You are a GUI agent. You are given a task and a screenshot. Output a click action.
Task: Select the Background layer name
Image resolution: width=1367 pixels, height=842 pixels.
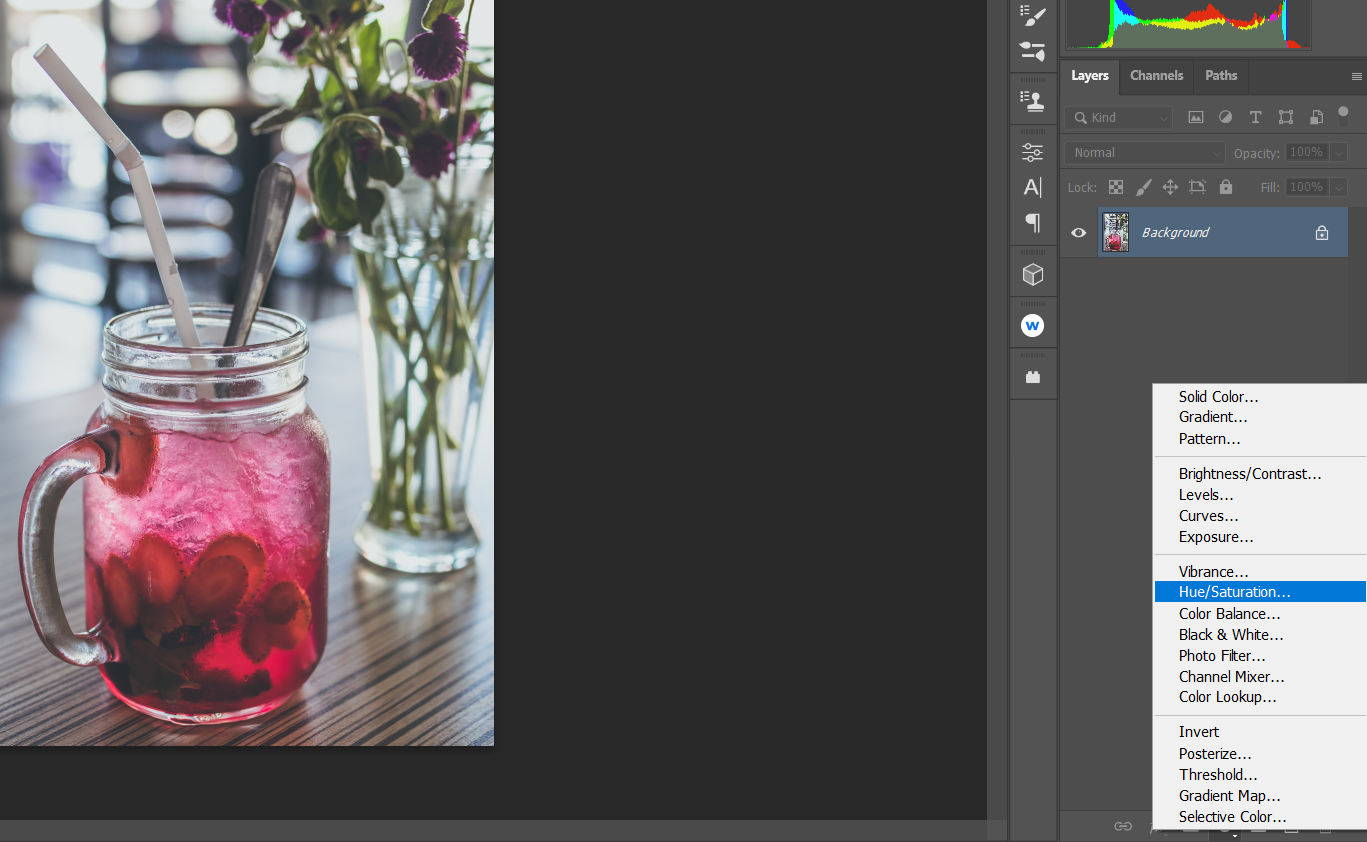tap(1176, 233)
